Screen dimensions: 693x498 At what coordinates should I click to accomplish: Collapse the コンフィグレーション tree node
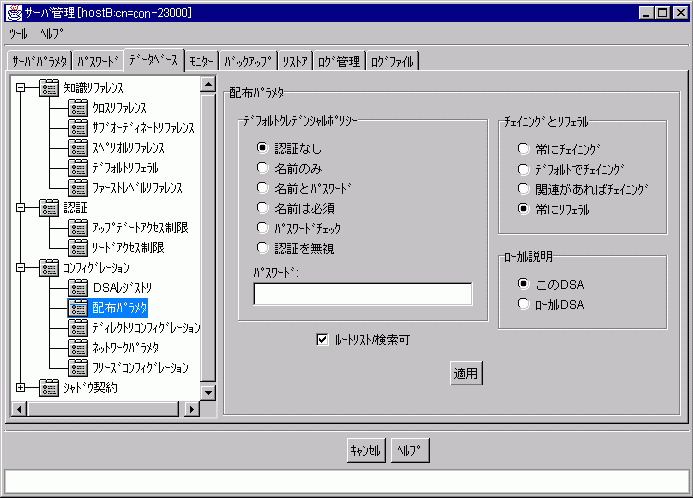[x=20, y=268]
